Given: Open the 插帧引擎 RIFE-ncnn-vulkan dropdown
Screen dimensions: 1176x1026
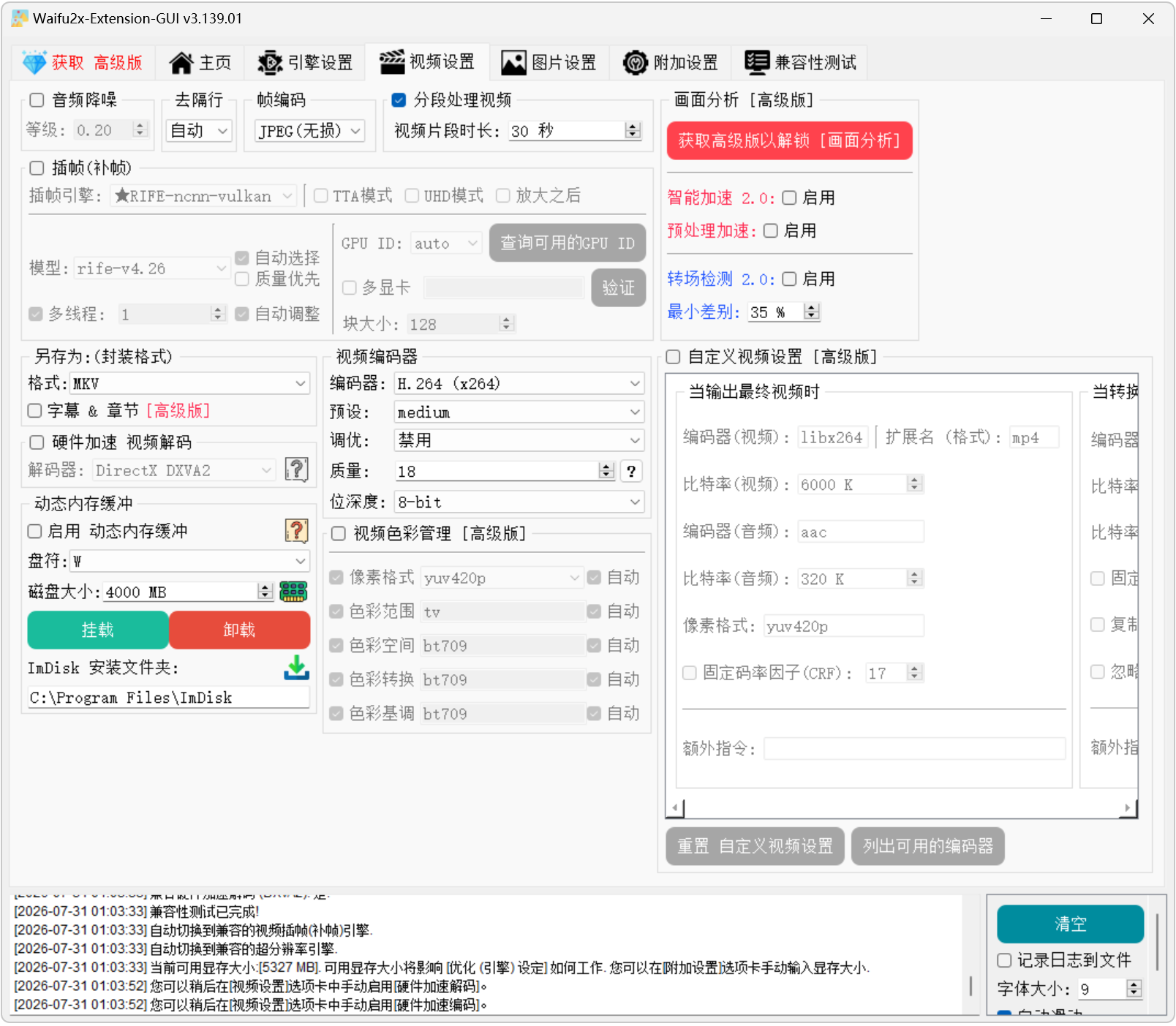Looking at the screenshot, I should (204, 196).
